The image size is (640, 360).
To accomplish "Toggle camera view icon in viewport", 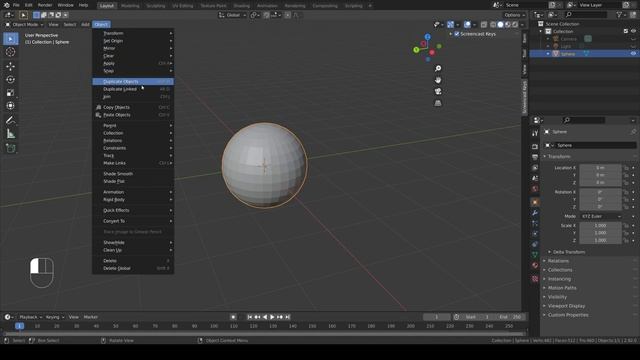I will pyautogui.click(x=438, y=91).
